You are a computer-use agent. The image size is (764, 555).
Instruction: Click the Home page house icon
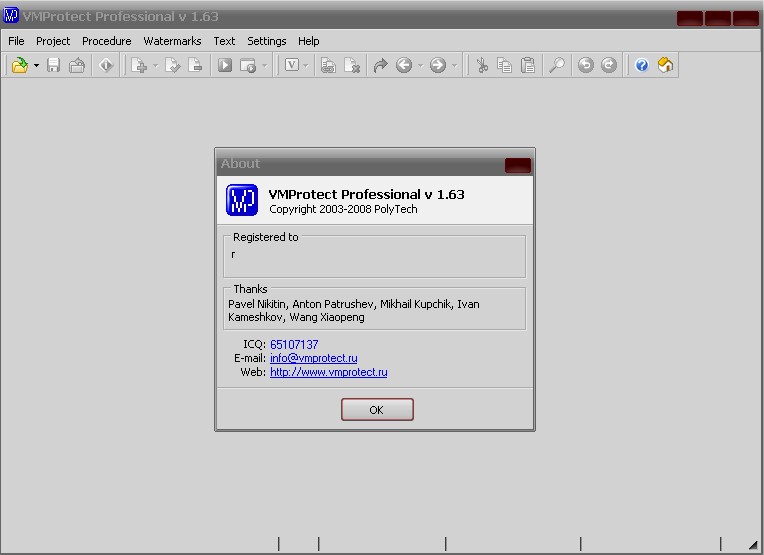[x=665, y=65]
